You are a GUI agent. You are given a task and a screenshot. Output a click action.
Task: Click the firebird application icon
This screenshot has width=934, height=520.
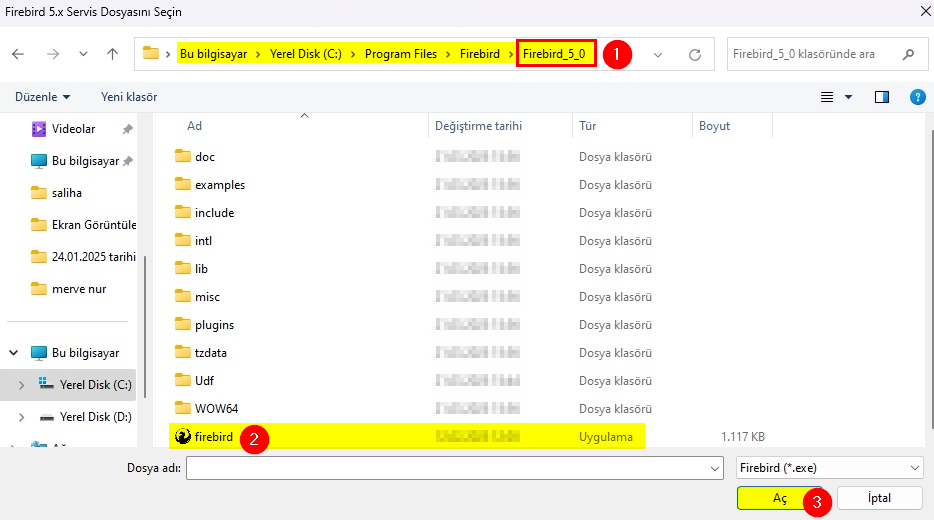click(x=183, y=437)
